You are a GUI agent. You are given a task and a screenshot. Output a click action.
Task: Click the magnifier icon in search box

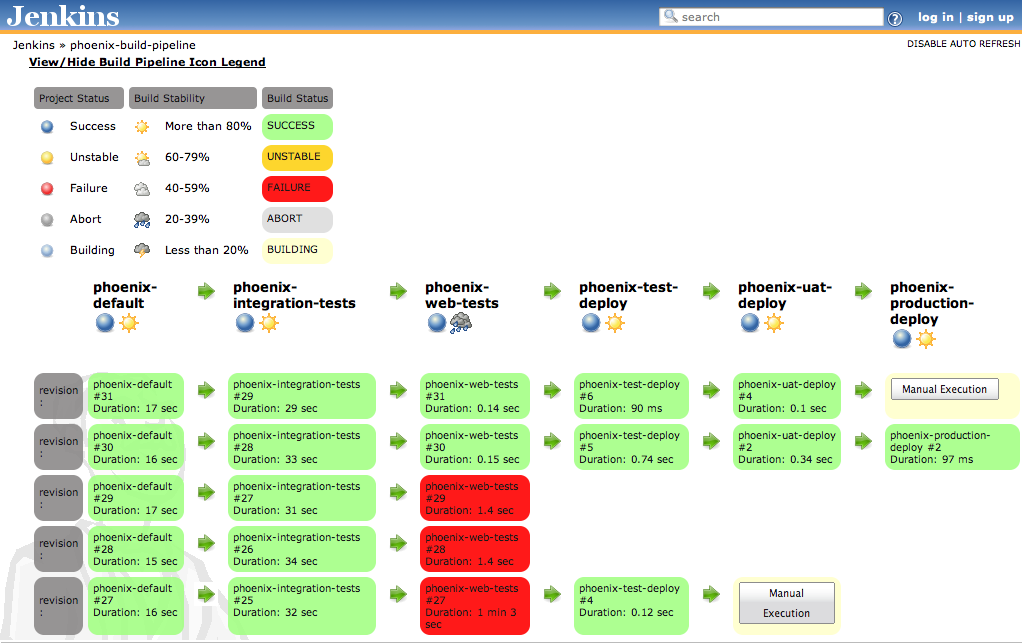[x=670, y=16]
